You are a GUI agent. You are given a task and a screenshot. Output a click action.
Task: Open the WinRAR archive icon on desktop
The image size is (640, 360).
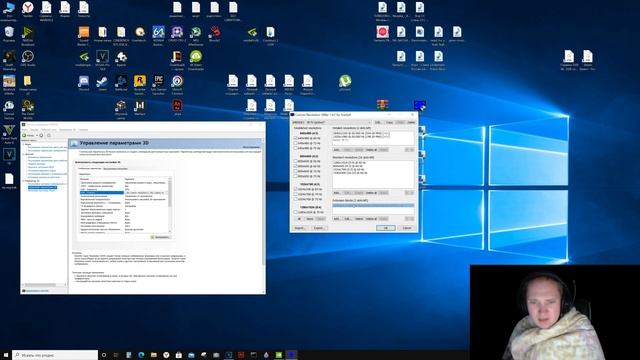click(x=382, y=105)
